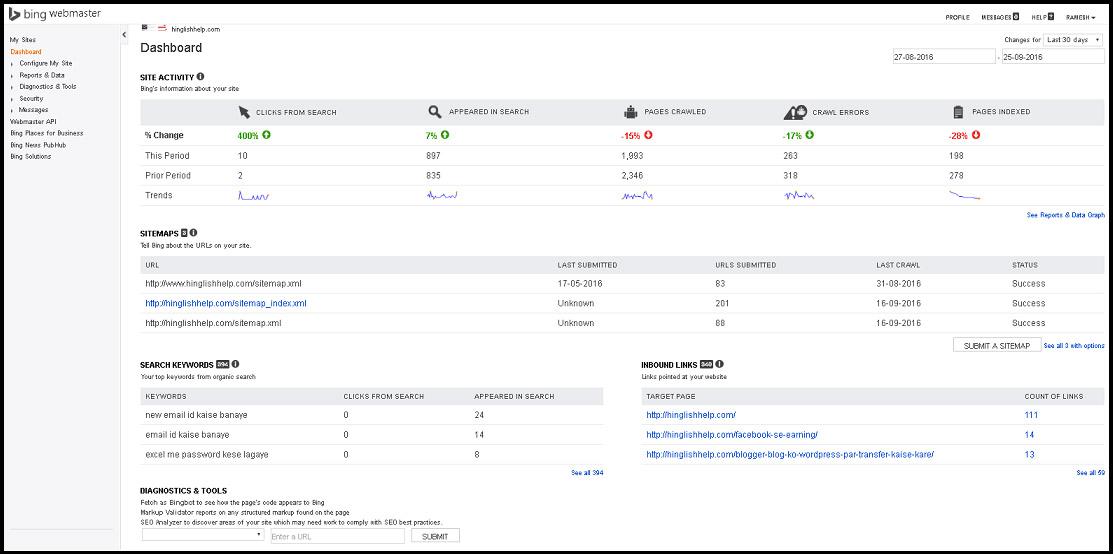The width and height of the screenshot is (1113, 554).
Task: Click the red down arrow beside -28%
Action: click(x=975, y=135)
